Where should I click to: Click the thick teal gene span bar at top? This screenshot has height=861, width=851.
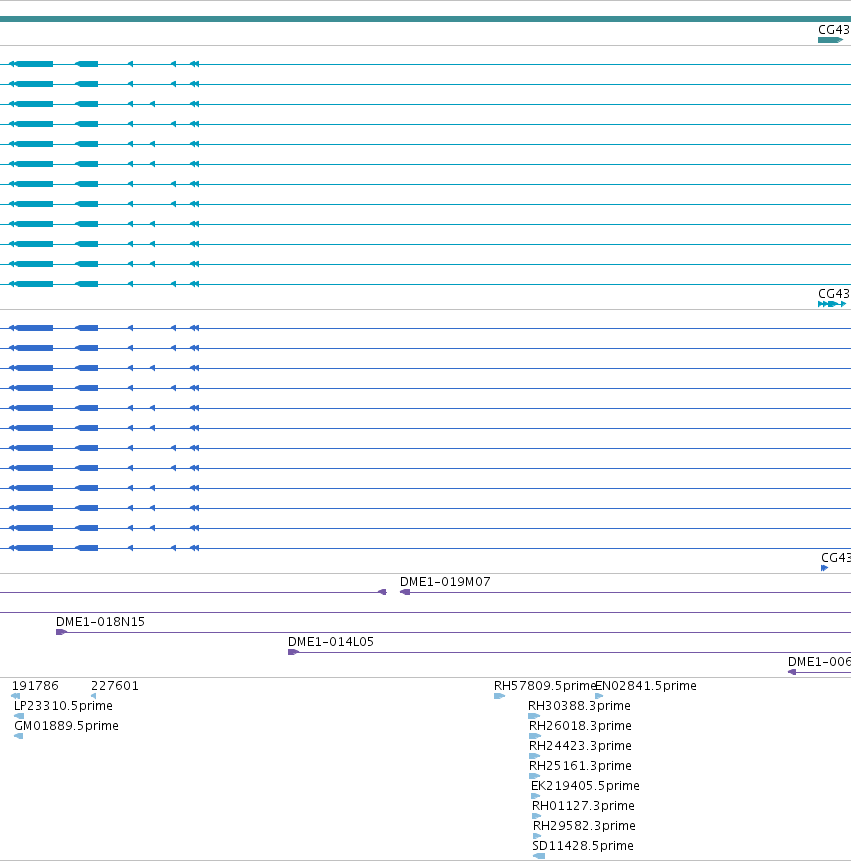click(x=426, y=19)
